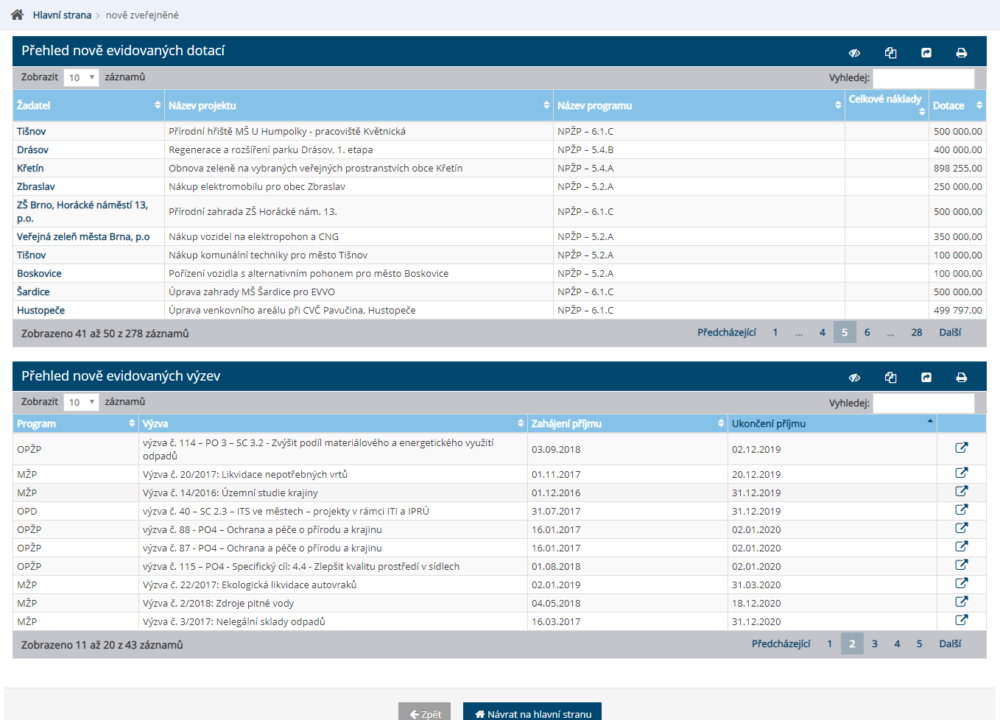Click the export arrow icon in the výzev header

tap(926, 378)
